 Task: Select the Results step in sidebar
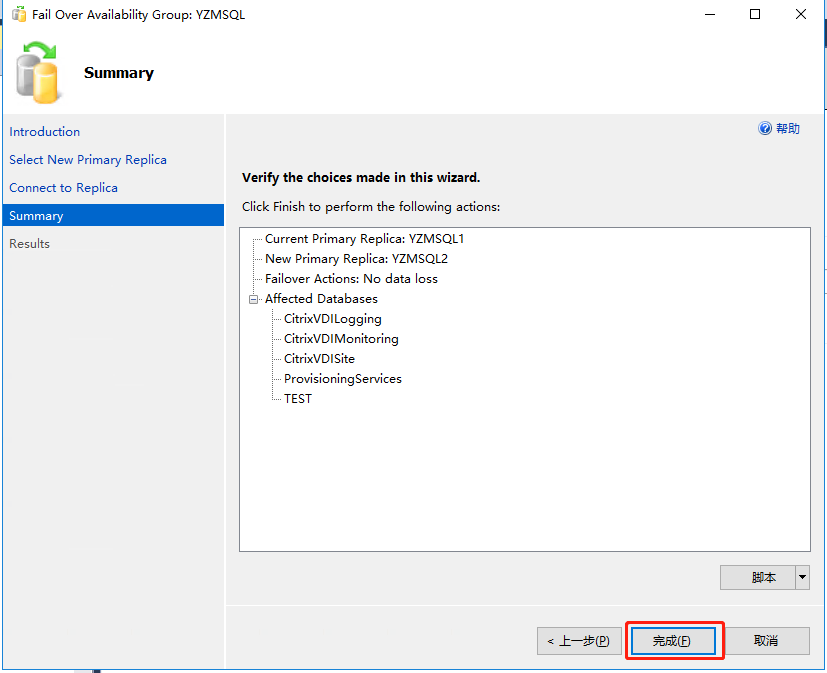point(30,244)
